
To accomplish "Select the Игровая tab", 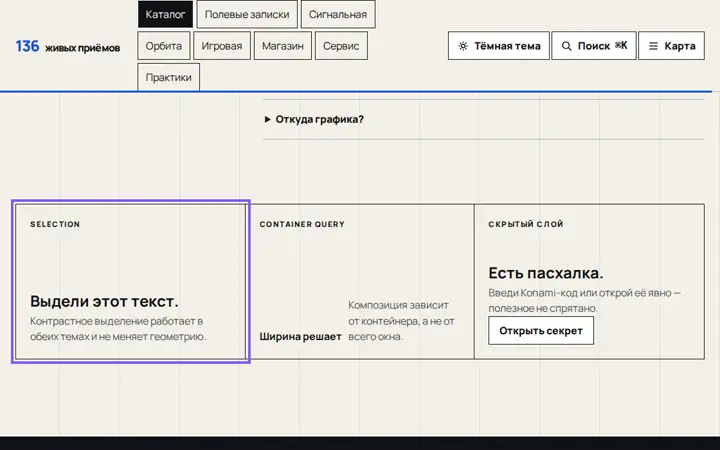I will [222, 46].
